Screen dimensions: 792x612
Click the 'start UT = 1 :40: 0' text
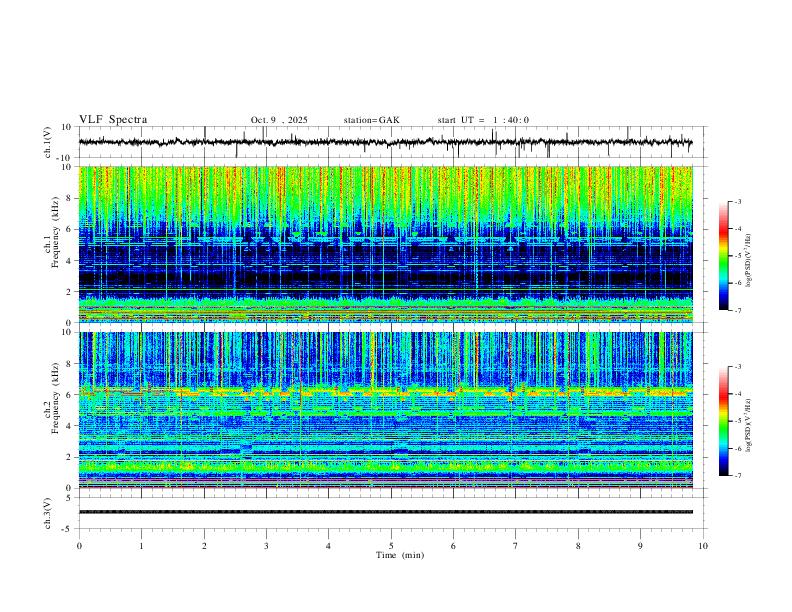483,120
